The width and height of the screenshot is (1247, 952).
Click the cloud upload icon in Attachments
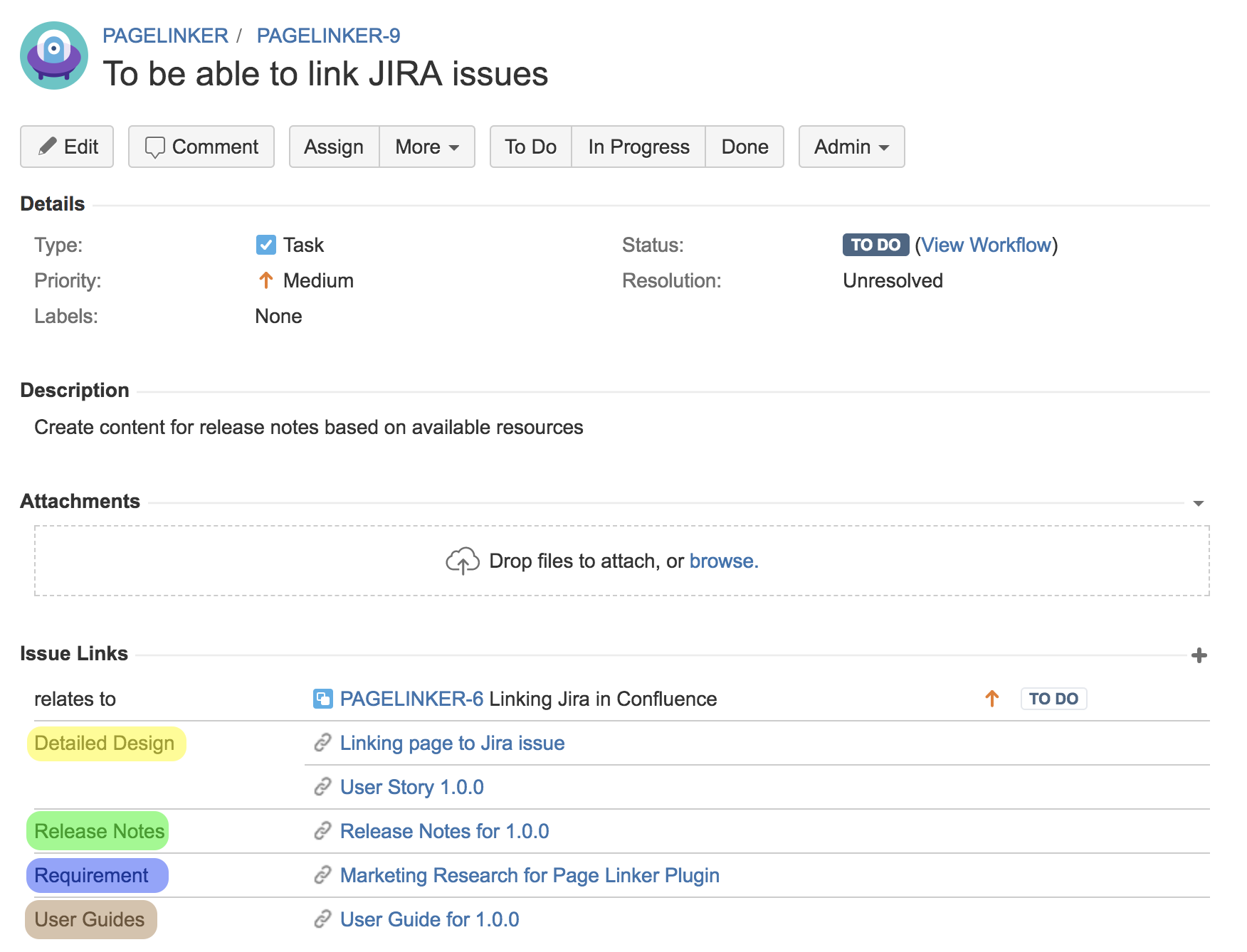(x=462, y=561)
